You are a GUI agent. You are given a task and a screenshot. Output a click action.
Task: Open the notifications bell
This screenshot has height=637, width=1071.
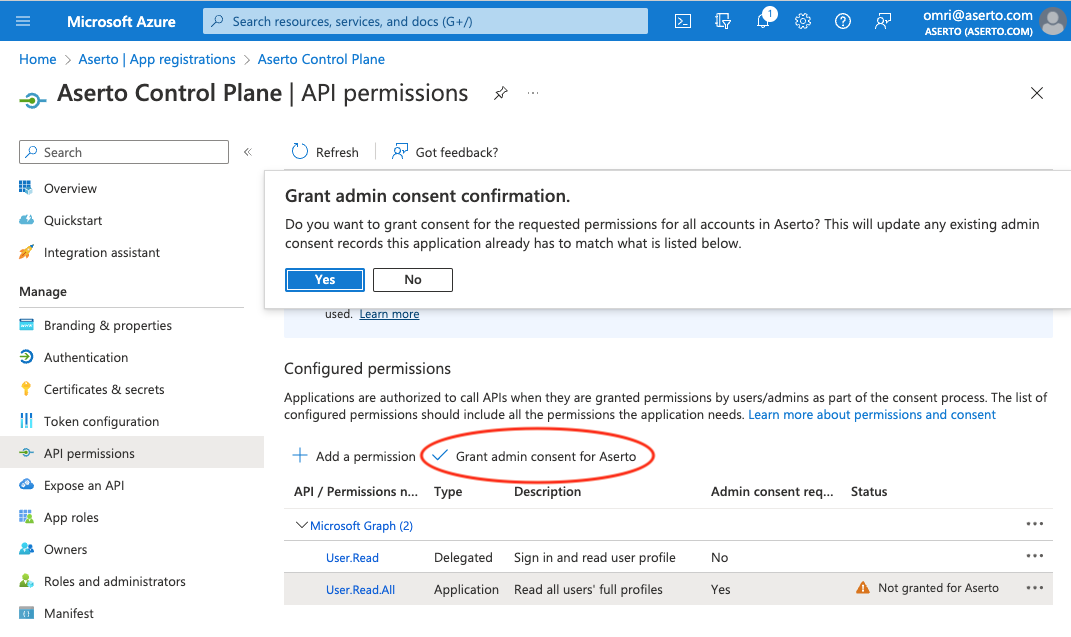(x=763, y=21)
